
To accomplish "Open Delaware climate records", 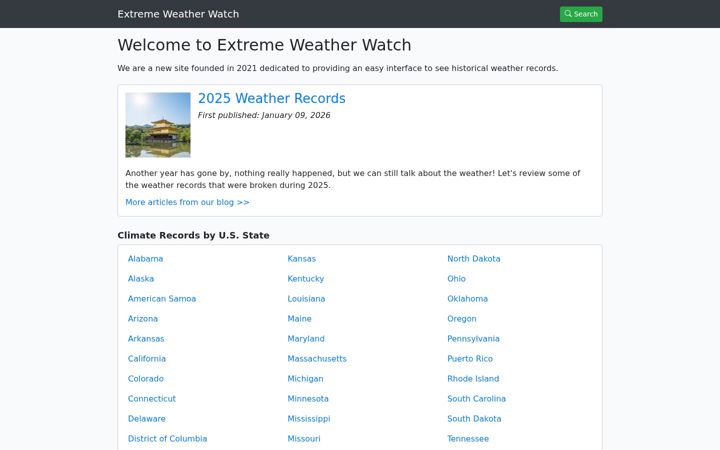I will point(146,419).
